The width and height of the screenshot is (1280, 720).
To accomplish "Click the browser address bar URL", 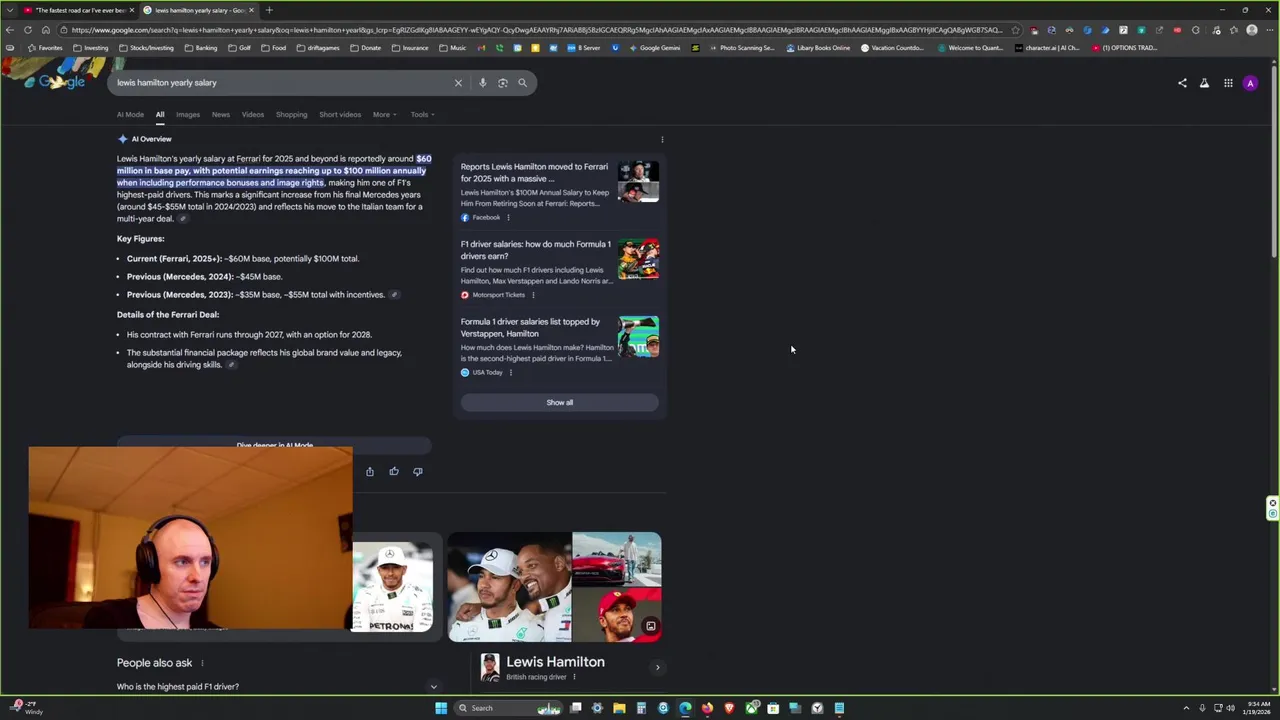I will (x=535, y=30).
